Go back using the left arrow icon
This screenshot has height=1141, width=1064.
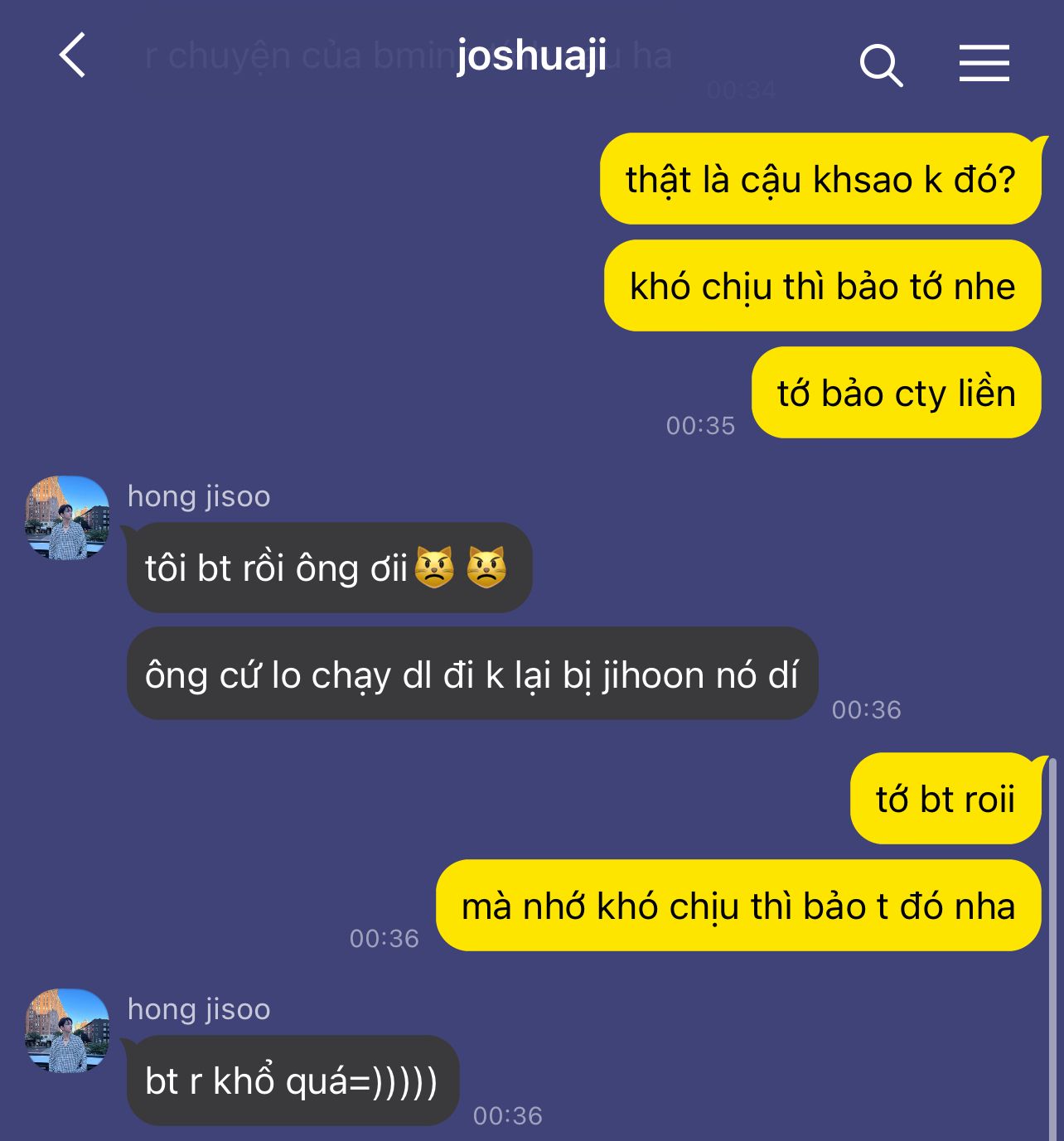pos(73,56)
